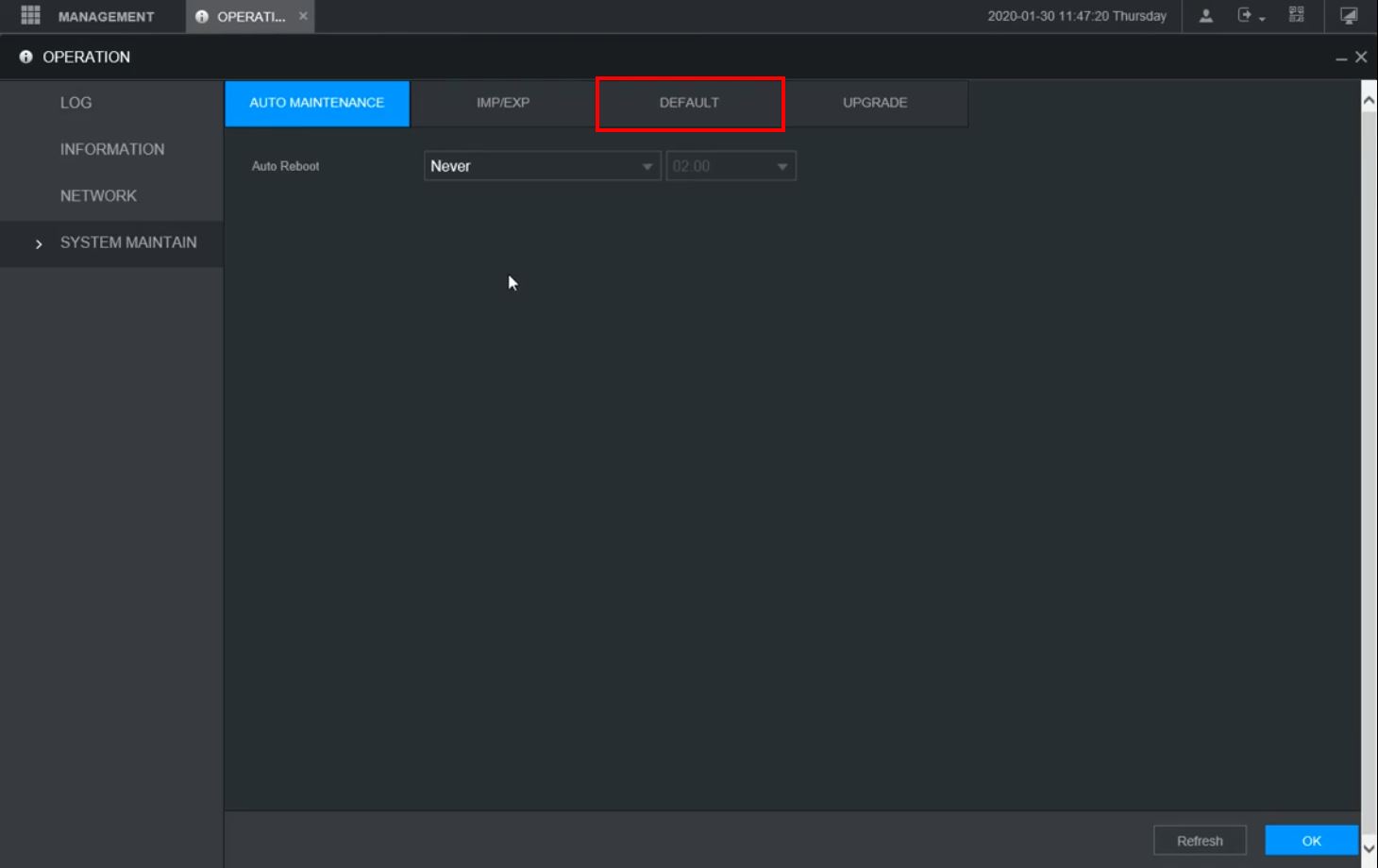
Task: Close the OPERATION panel
Action: [1361, 57]
